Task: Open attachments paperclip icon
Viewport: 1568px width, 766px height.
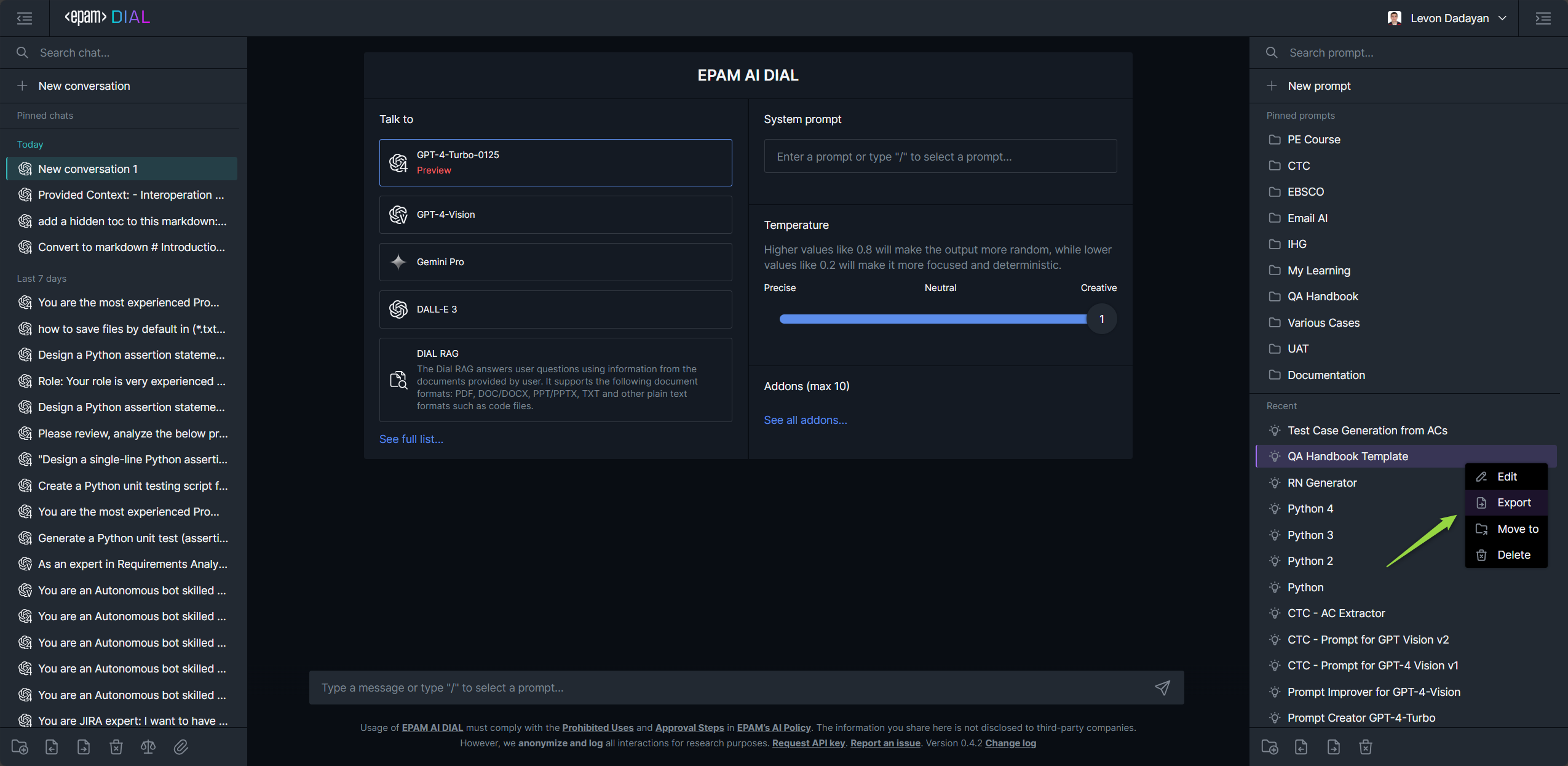Action: (x=181, y=747)
